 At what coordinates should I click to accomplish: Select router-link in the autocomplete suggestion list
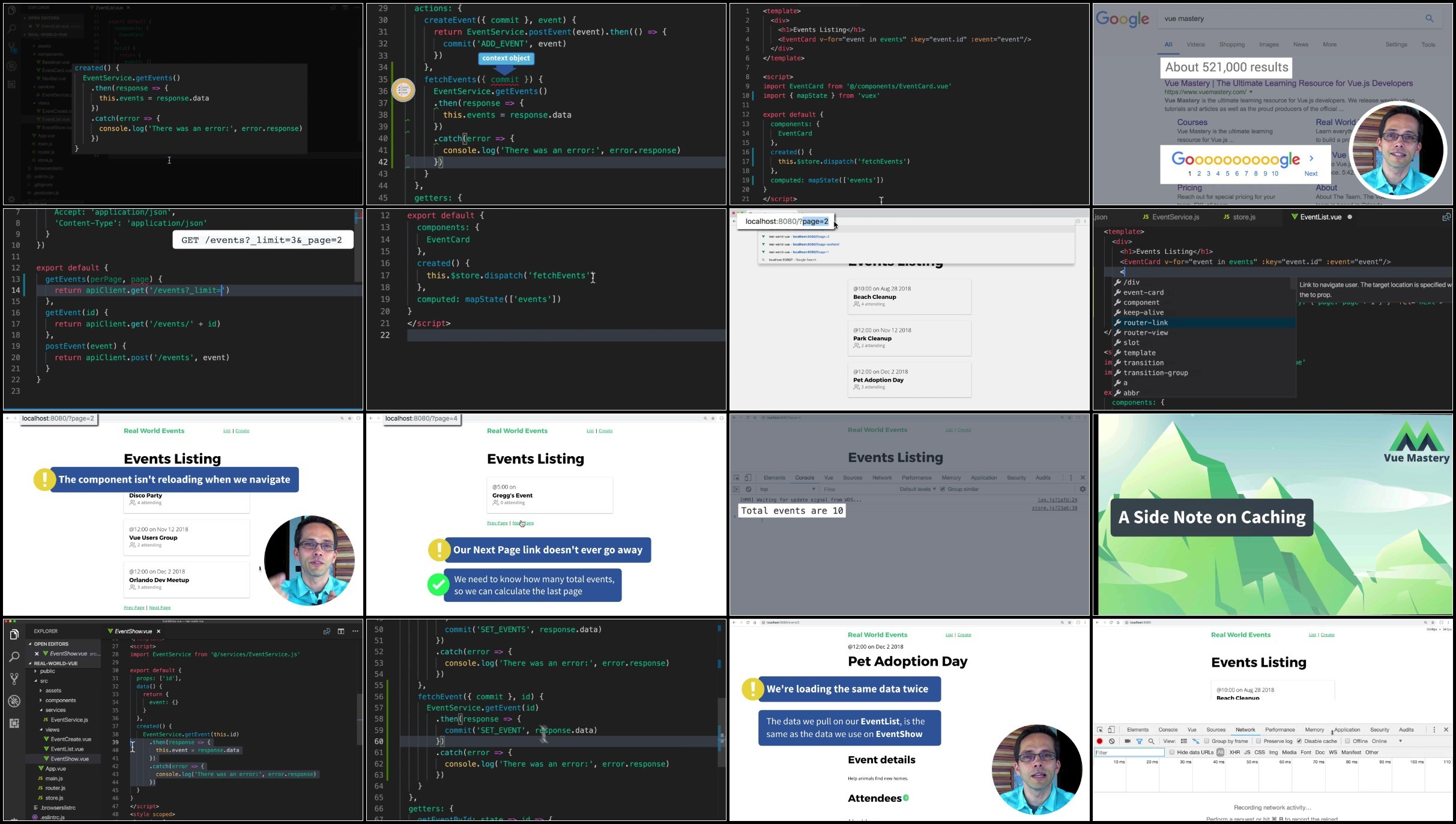tap(1204, 323)
